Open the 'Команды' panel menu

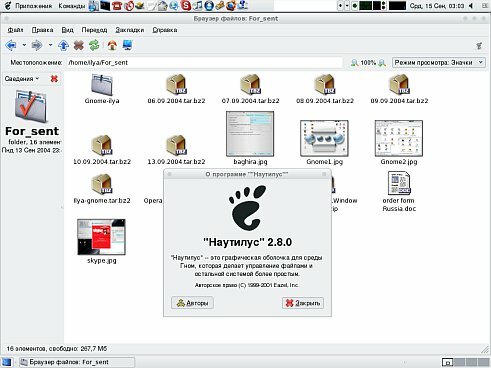tap(72, 6)
